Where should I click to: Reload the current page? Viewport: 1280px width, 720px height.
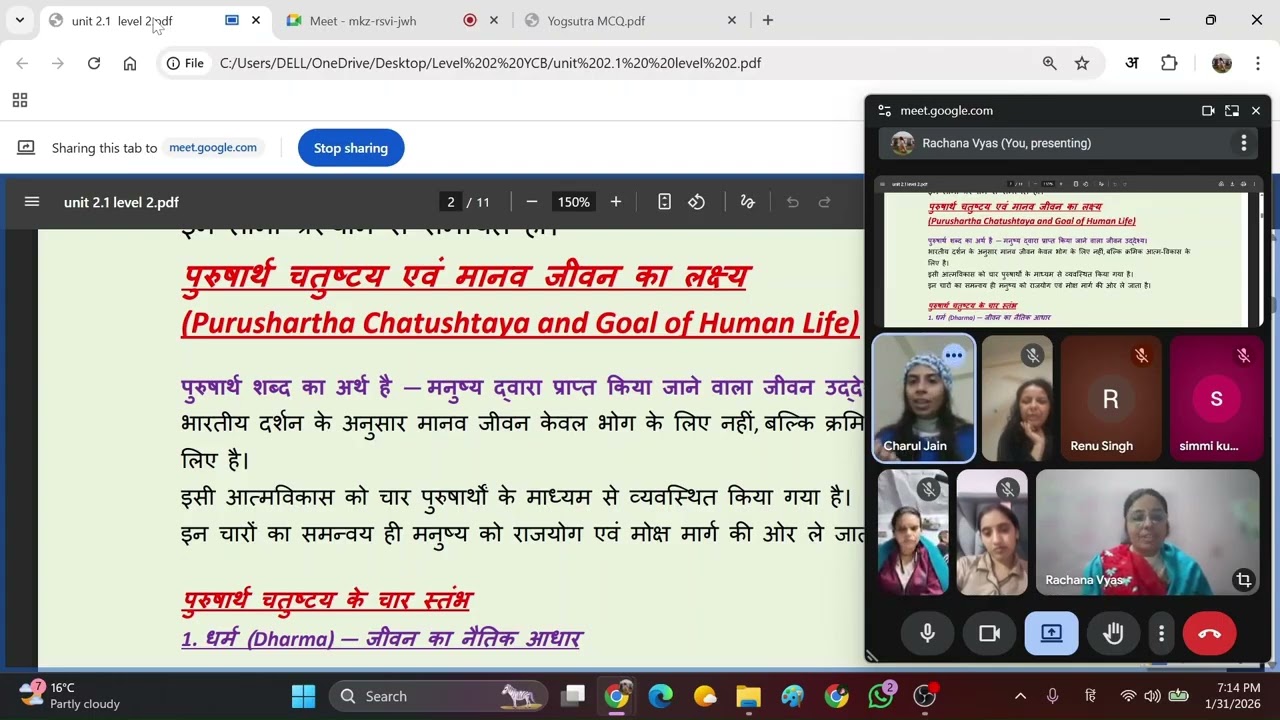[x=94, y=63]
